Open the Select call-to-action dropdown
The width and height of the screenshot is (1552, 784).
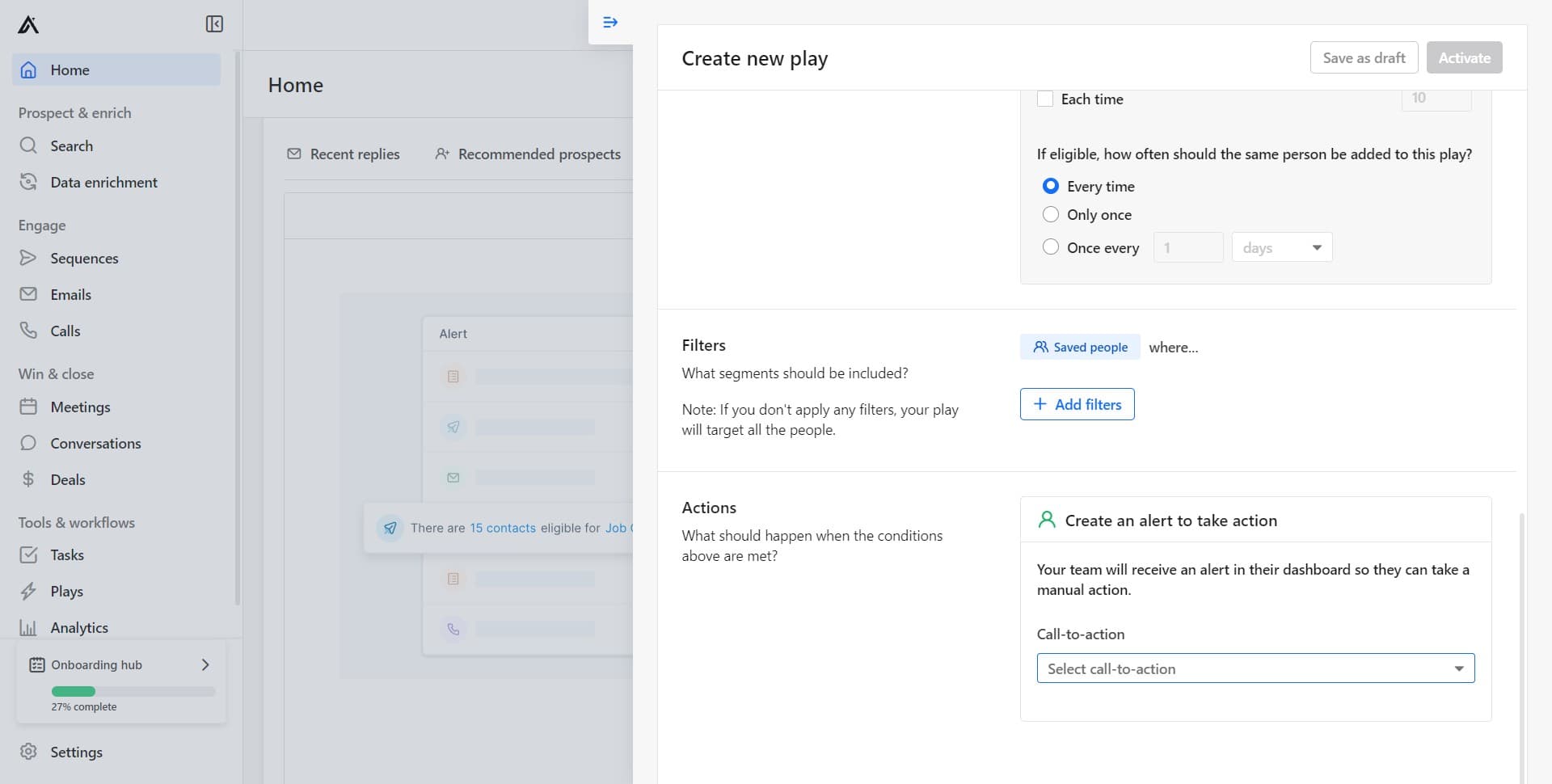1255,668
